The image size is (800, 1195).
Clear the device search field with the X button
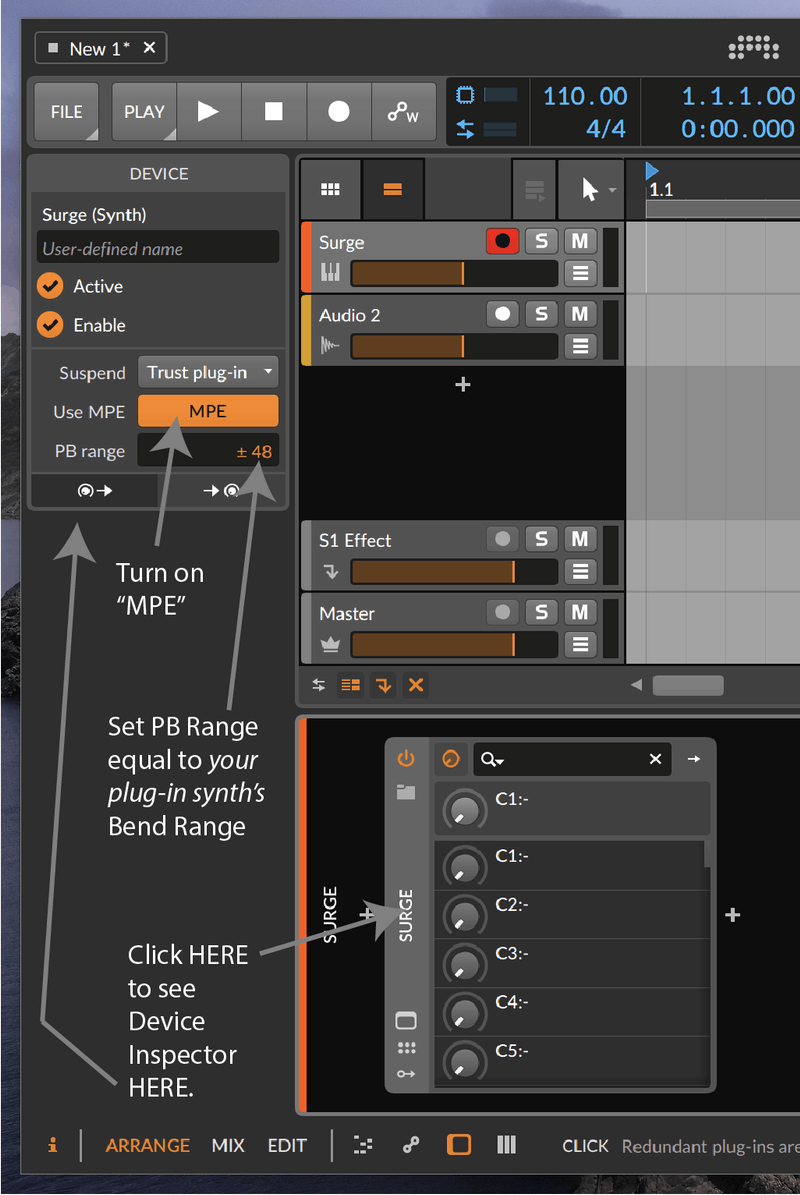[655, 759]
